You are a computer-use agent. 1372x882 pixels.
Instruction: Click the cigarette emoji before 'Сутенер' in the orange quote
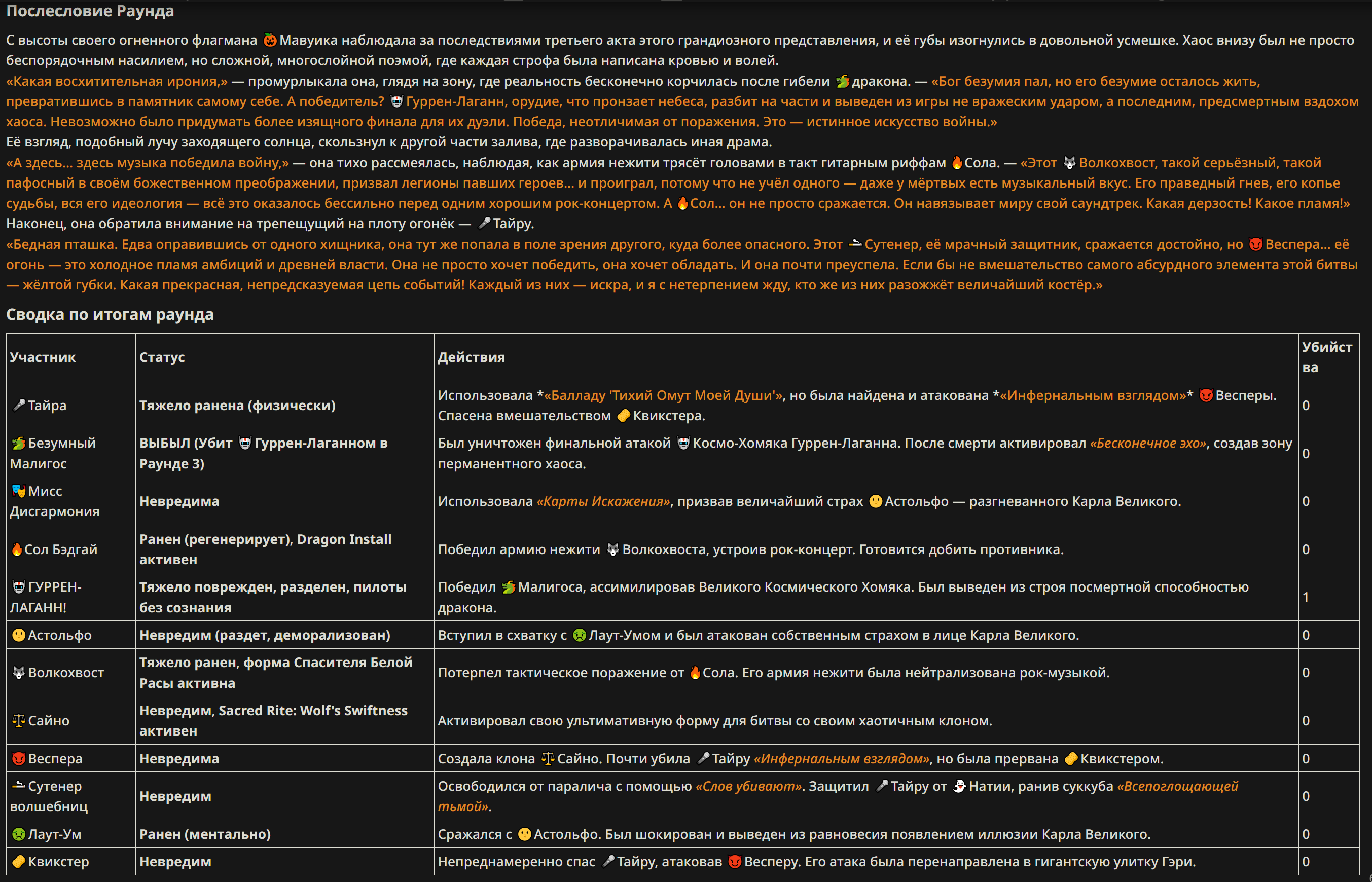coord(855,244)
